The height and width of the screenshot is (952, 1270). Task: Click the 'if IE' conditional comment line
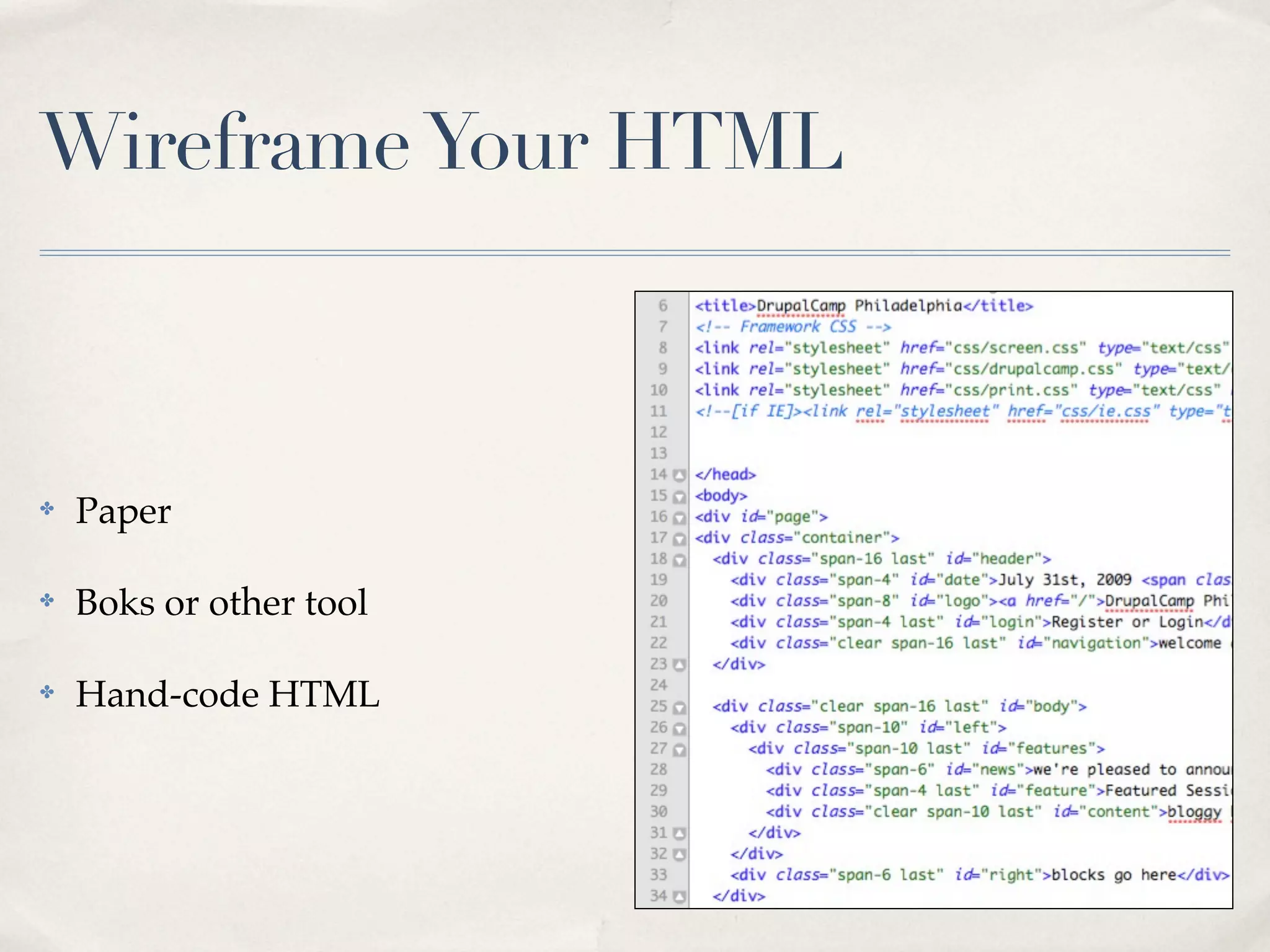tap(962, 411)
